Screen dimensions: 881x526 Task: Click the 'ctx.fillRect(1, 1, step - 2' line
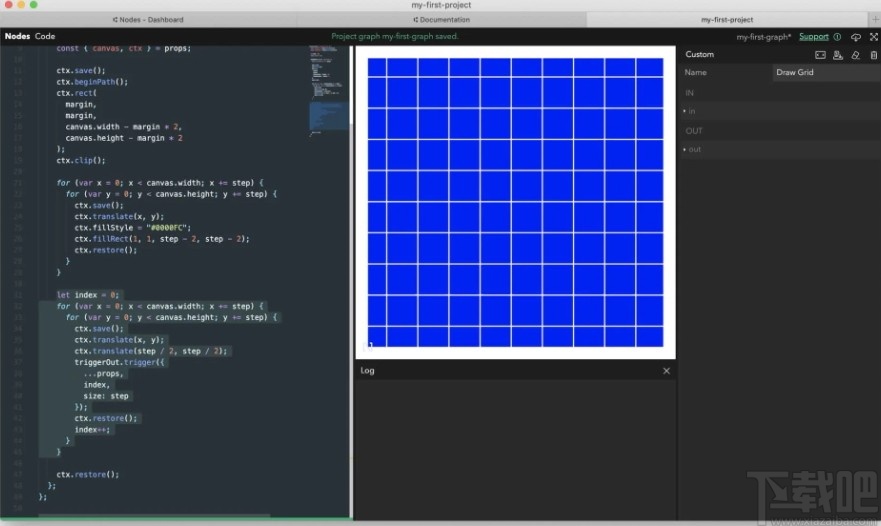(x=162, y=239)
